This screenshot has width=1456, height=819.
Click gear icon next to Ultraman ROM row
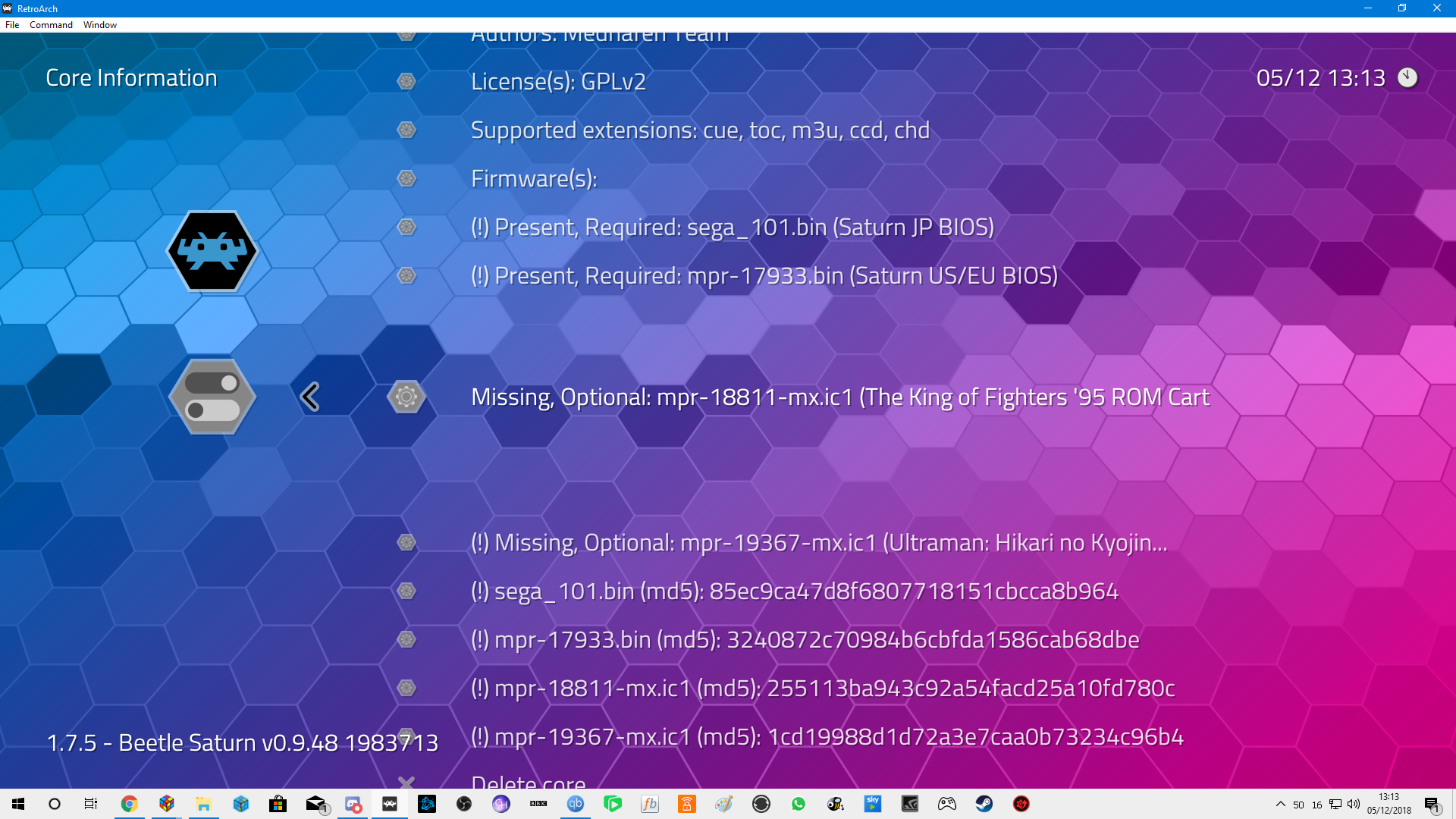click(406, 542)
